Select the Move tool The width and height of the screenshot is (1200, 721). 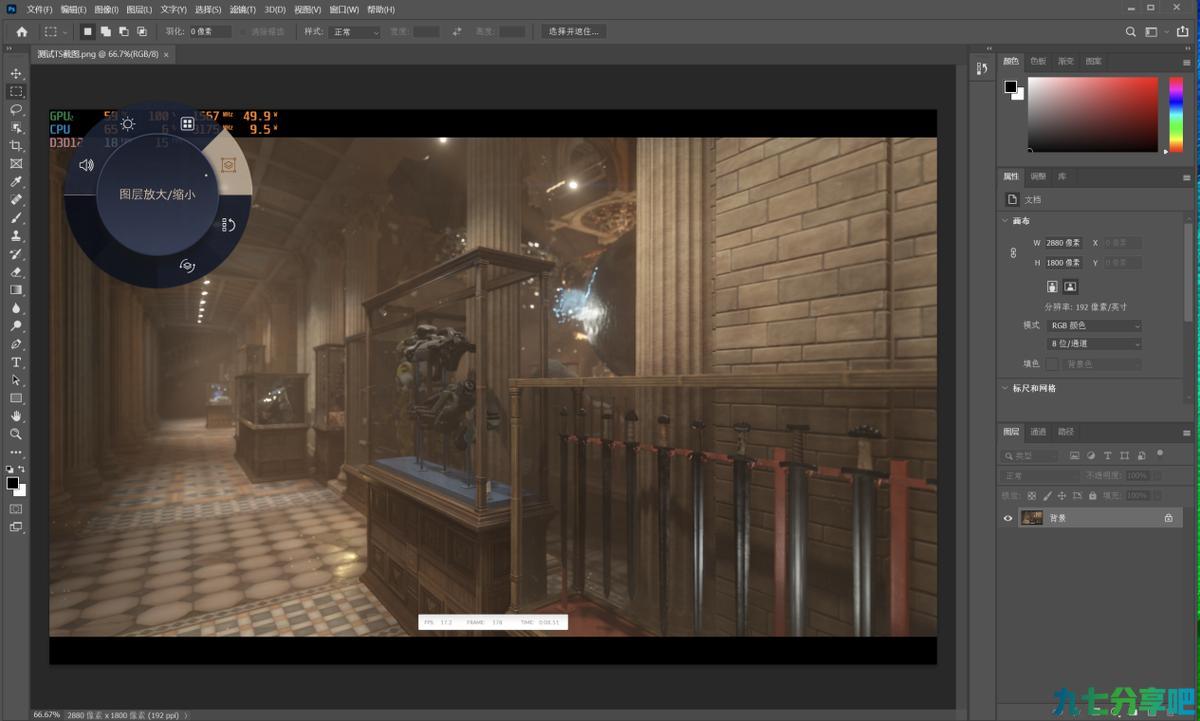(x=16, y=74)
